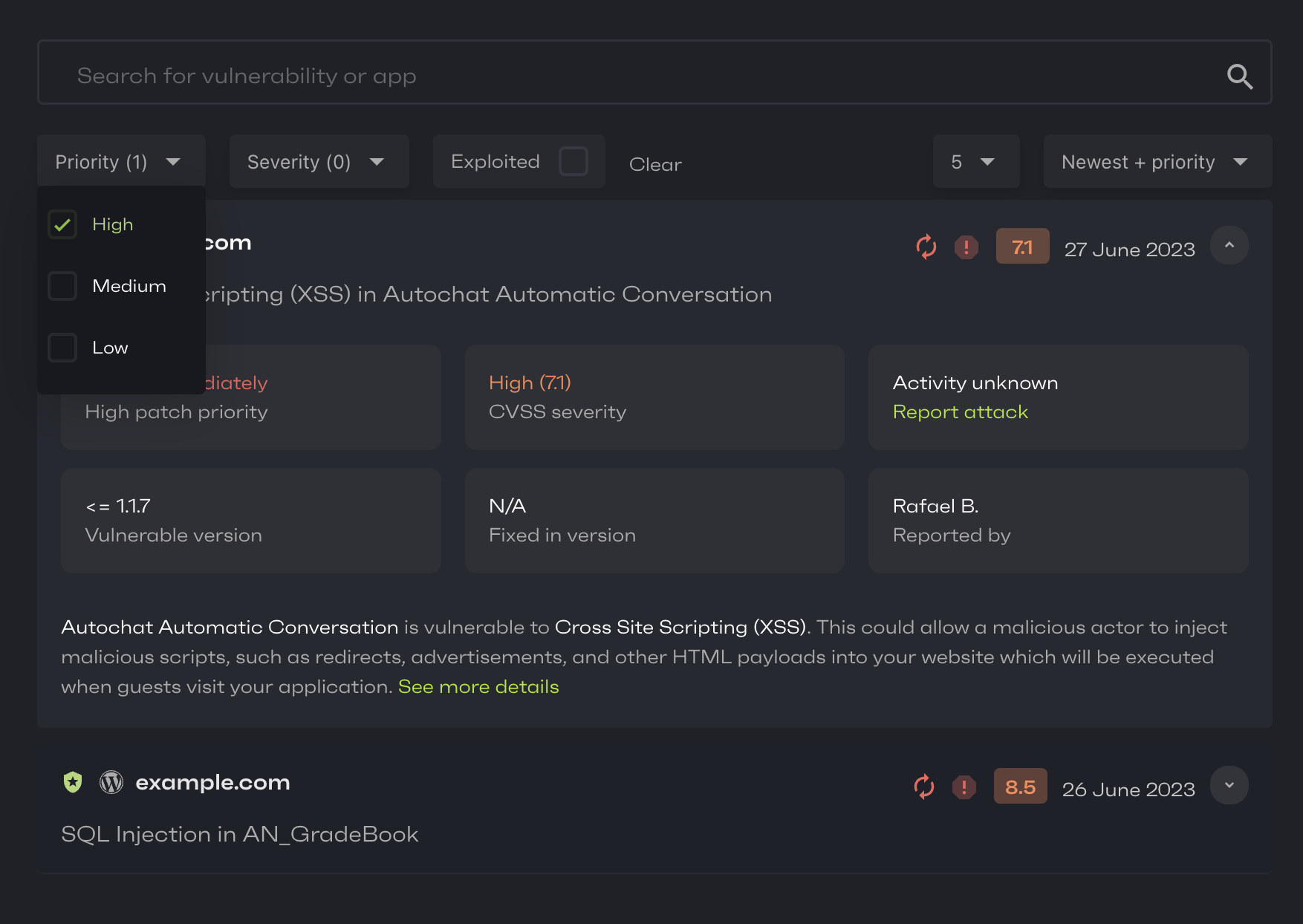Open the Report attack link
This screenshot has width=1303, height=924.
tap(960, 412)
